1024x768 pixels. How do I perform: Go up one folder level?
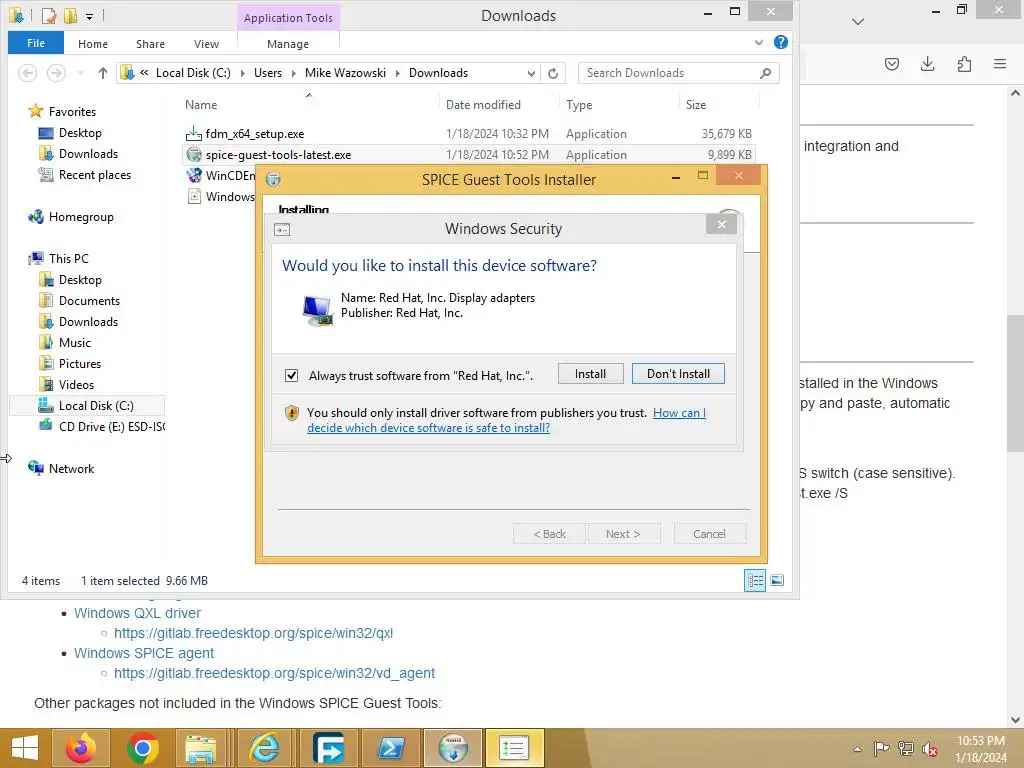pos(103,73)
